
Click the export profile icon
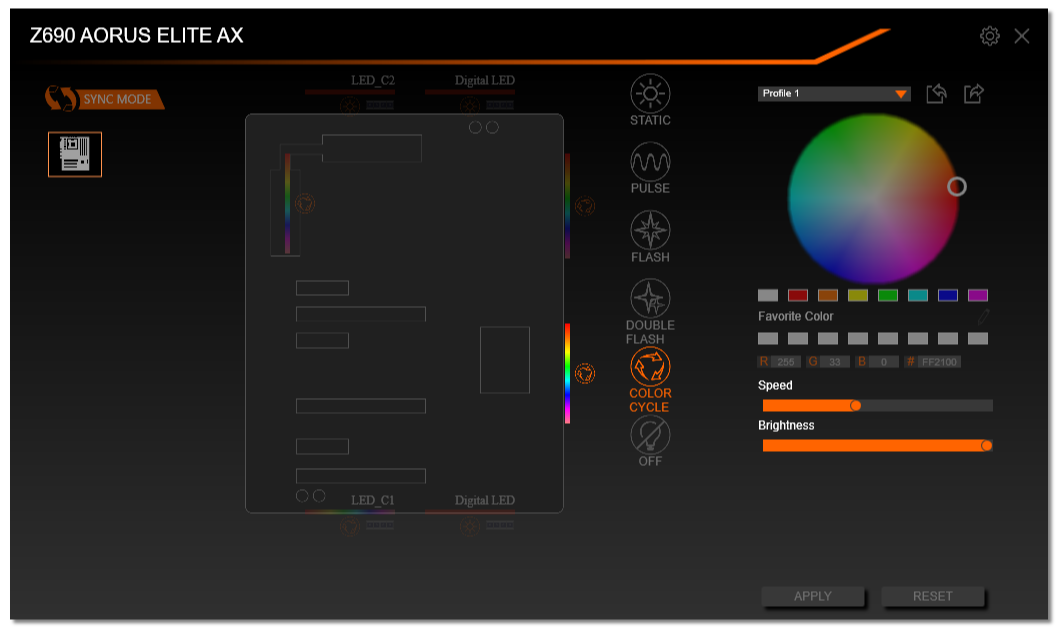point(973,94)
